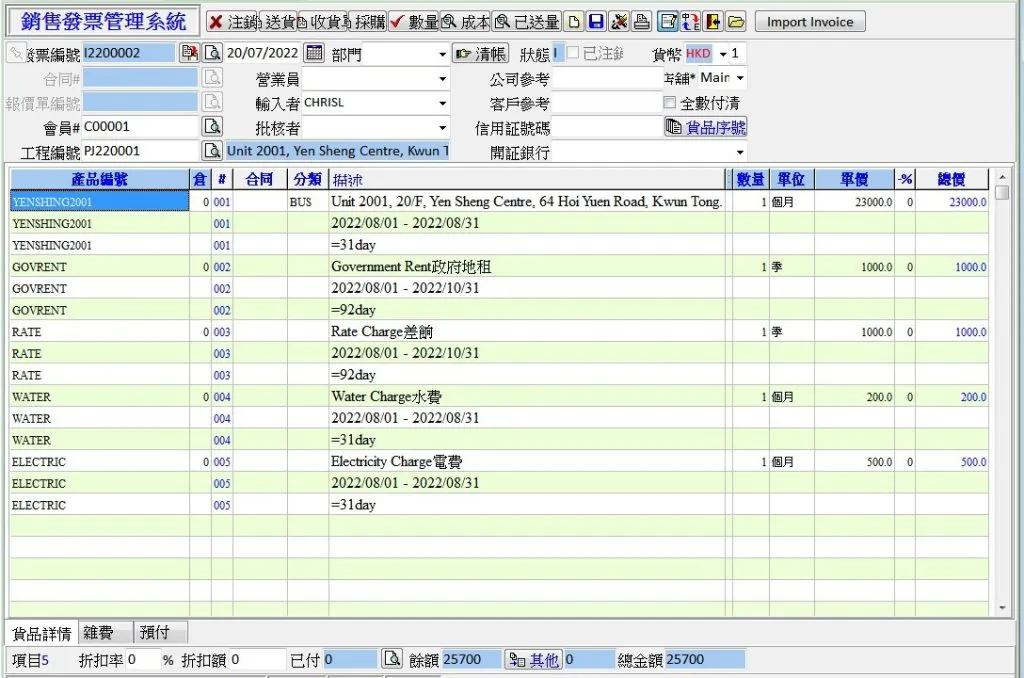Open lookup beside member number C00001

tap(212, 127)
